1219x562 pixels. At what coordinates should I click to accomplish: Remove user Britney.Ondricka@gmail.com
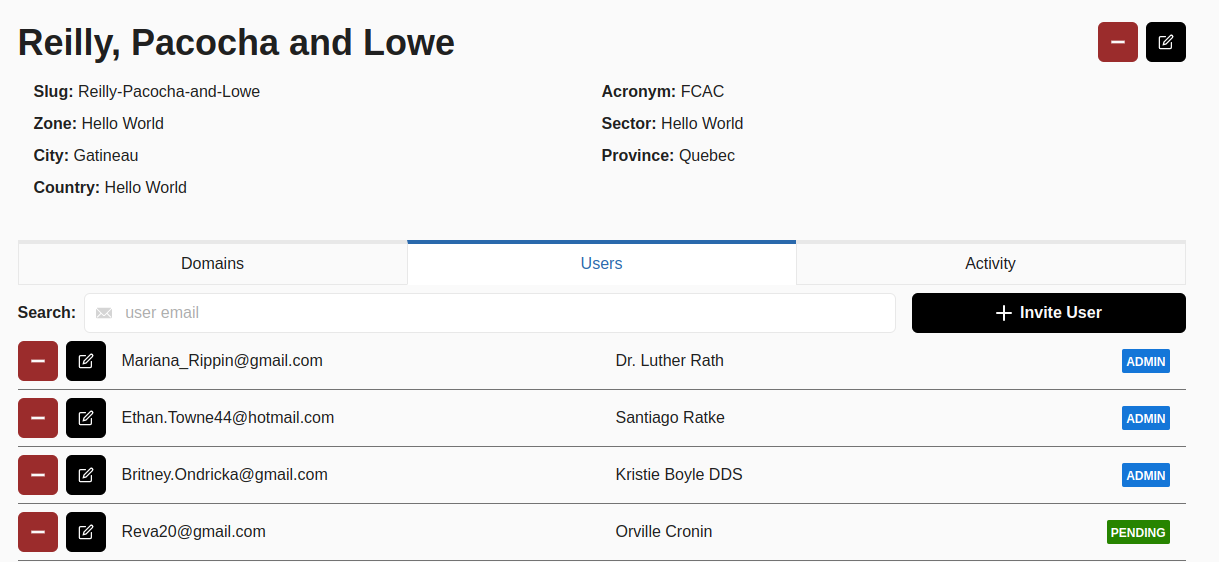[x=38, y=475]
